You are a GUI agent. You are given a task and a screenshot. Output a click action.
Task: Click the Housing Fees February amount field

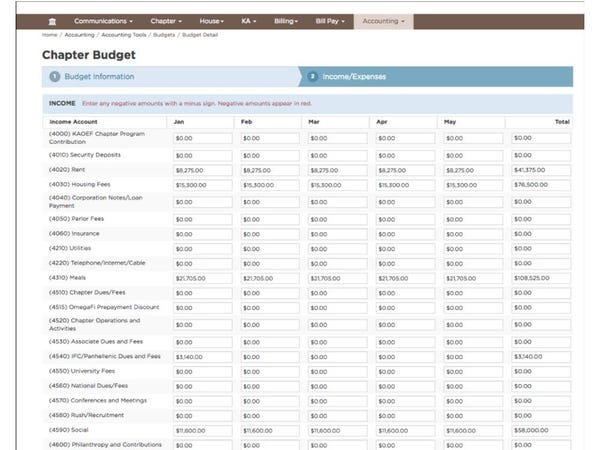coord(270,185)
